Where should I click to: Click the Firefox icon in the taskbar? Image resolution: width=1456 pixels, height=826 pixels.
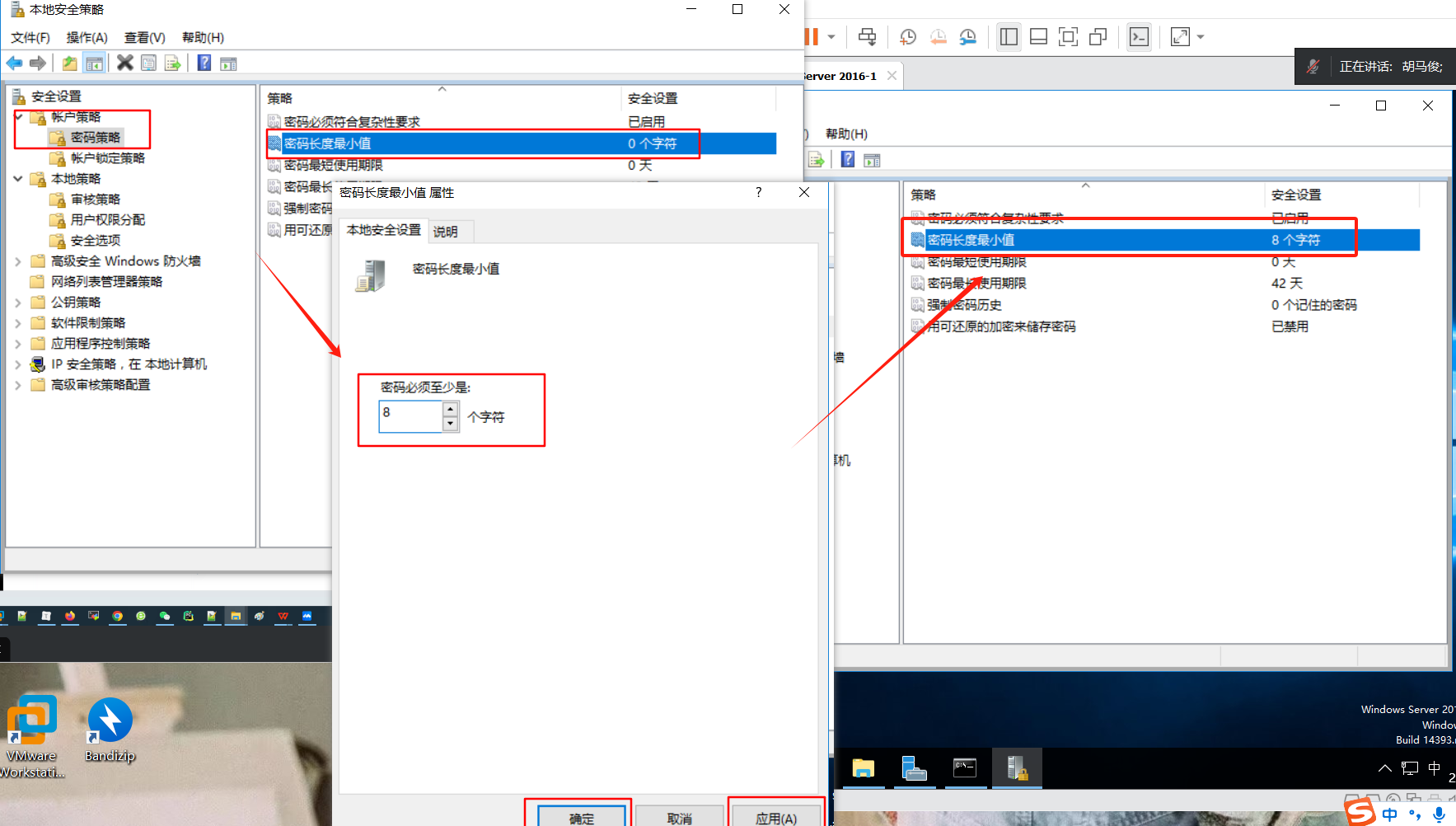pyautogui.click(x=70, y=616)
